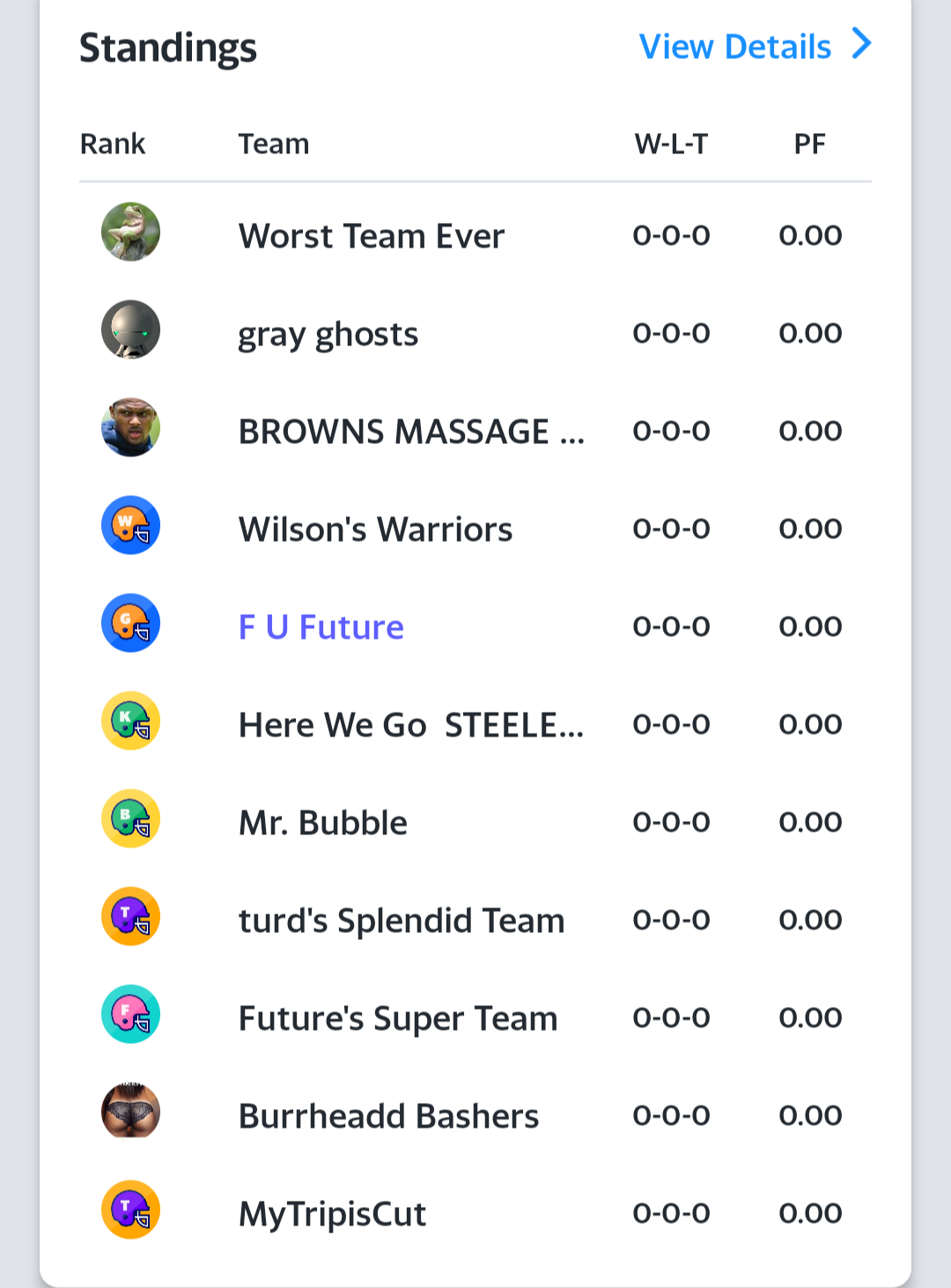The height and width of the screenshot is (1288, 951).
Task: Tap Here We Go STEELE green helmet icon
Action: point(130,721)
